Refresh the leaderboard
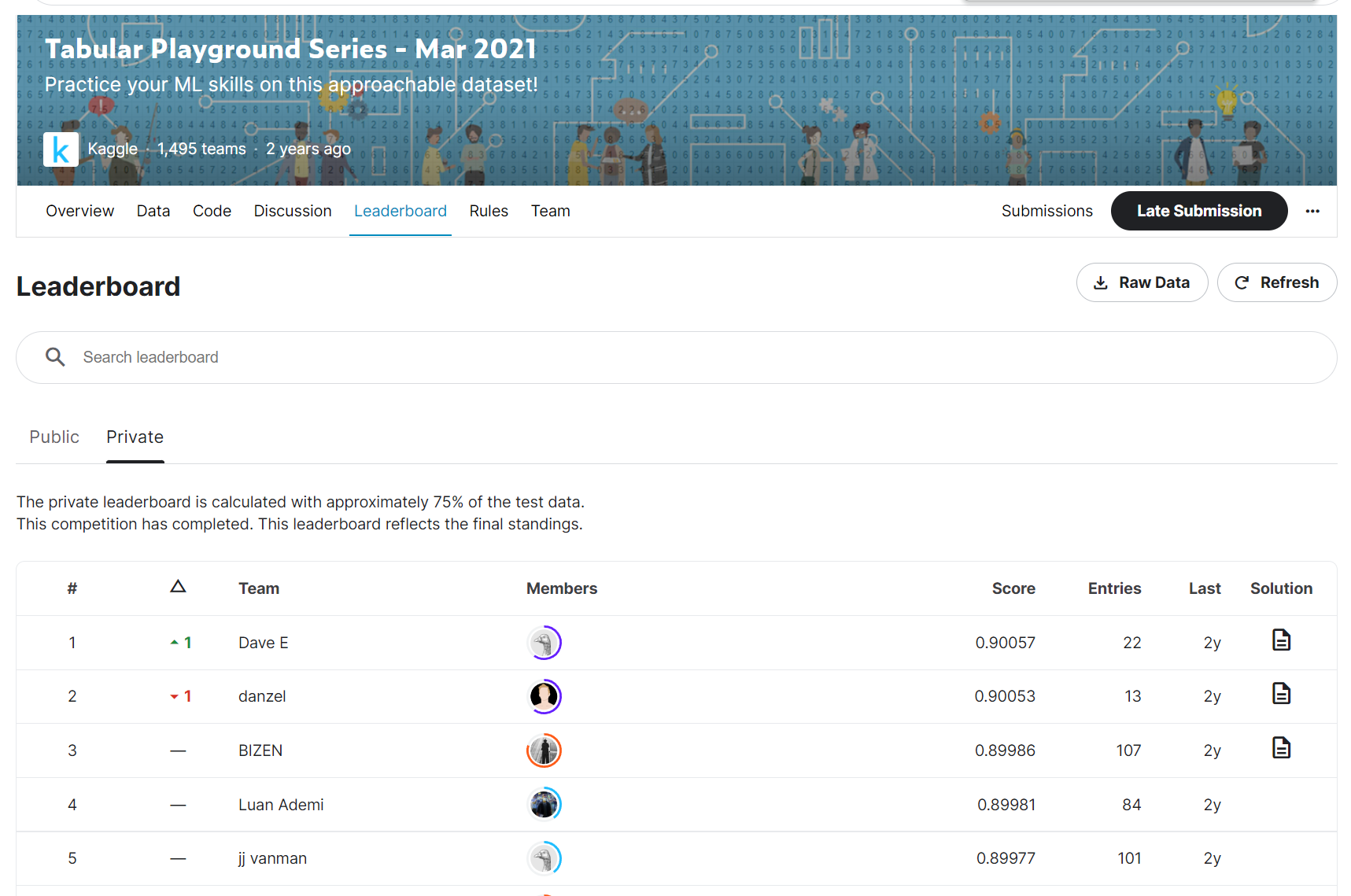Image resolution: width=1351 pixels, height=896 pixels. [x=1276, y=282]
